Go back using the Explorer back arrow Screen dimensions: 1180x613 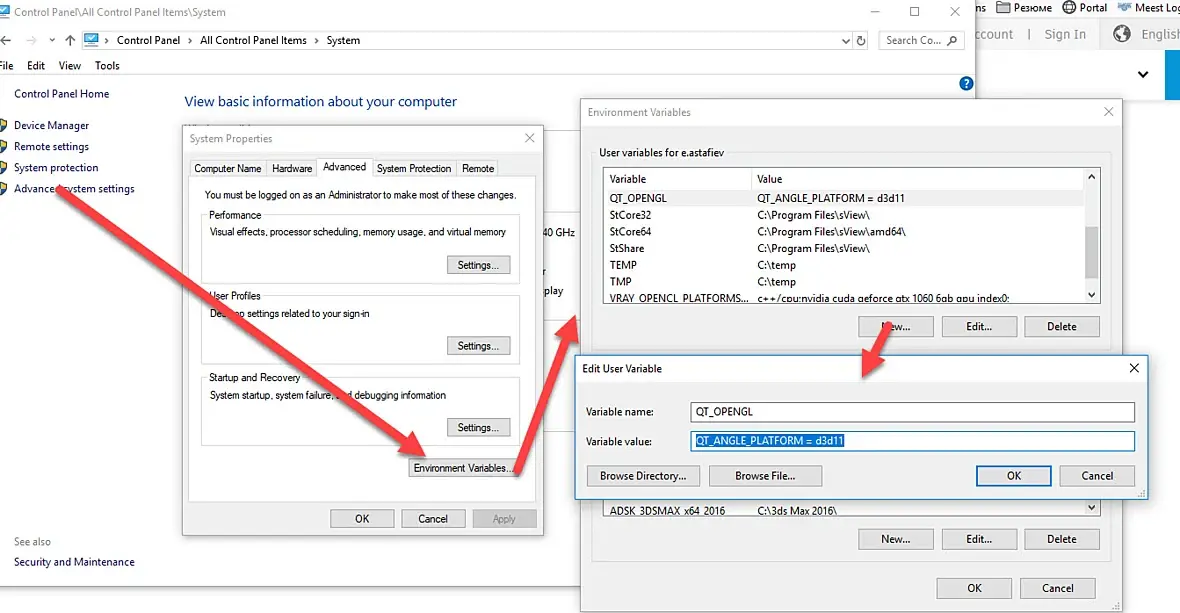point(6,41)
